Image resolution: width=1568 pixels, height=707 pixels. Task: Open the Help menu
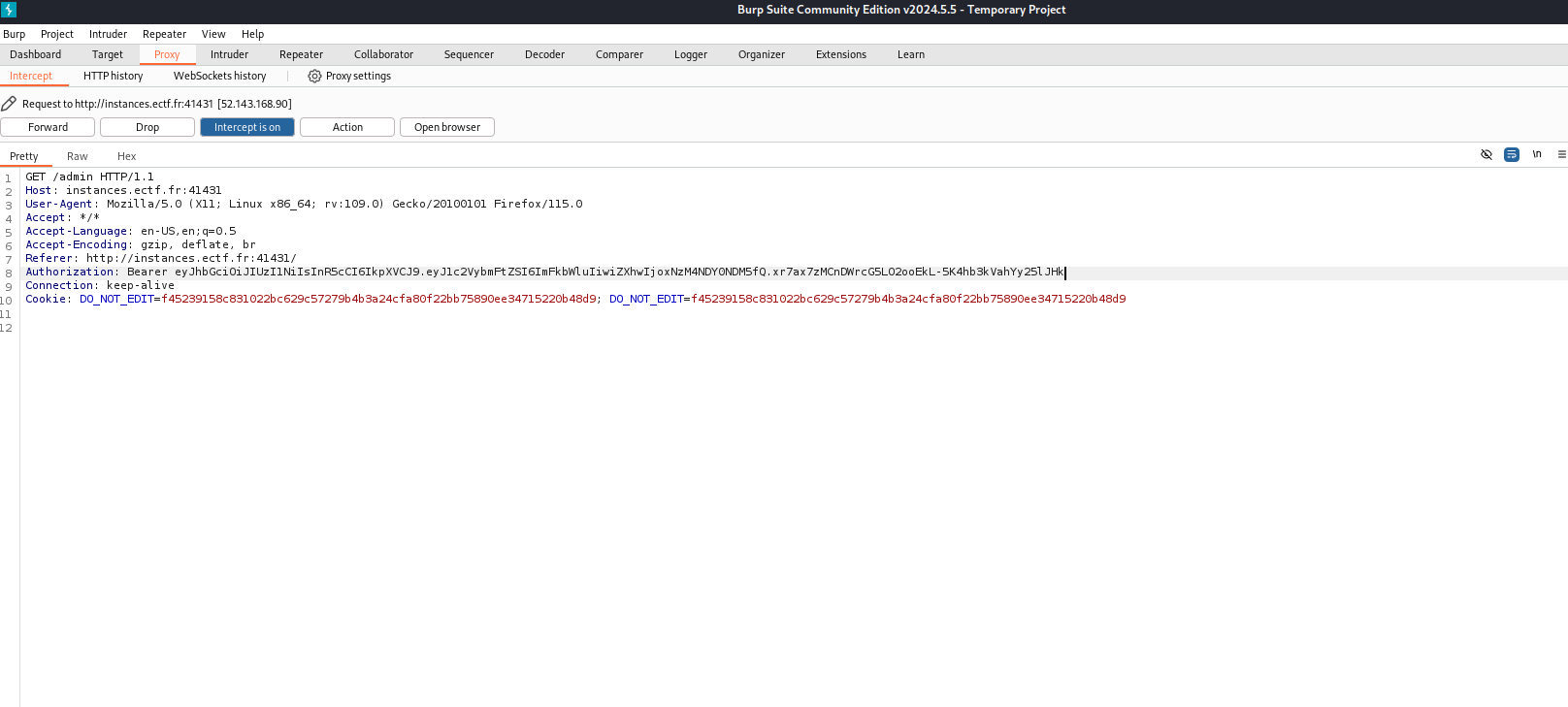point(253,34)
